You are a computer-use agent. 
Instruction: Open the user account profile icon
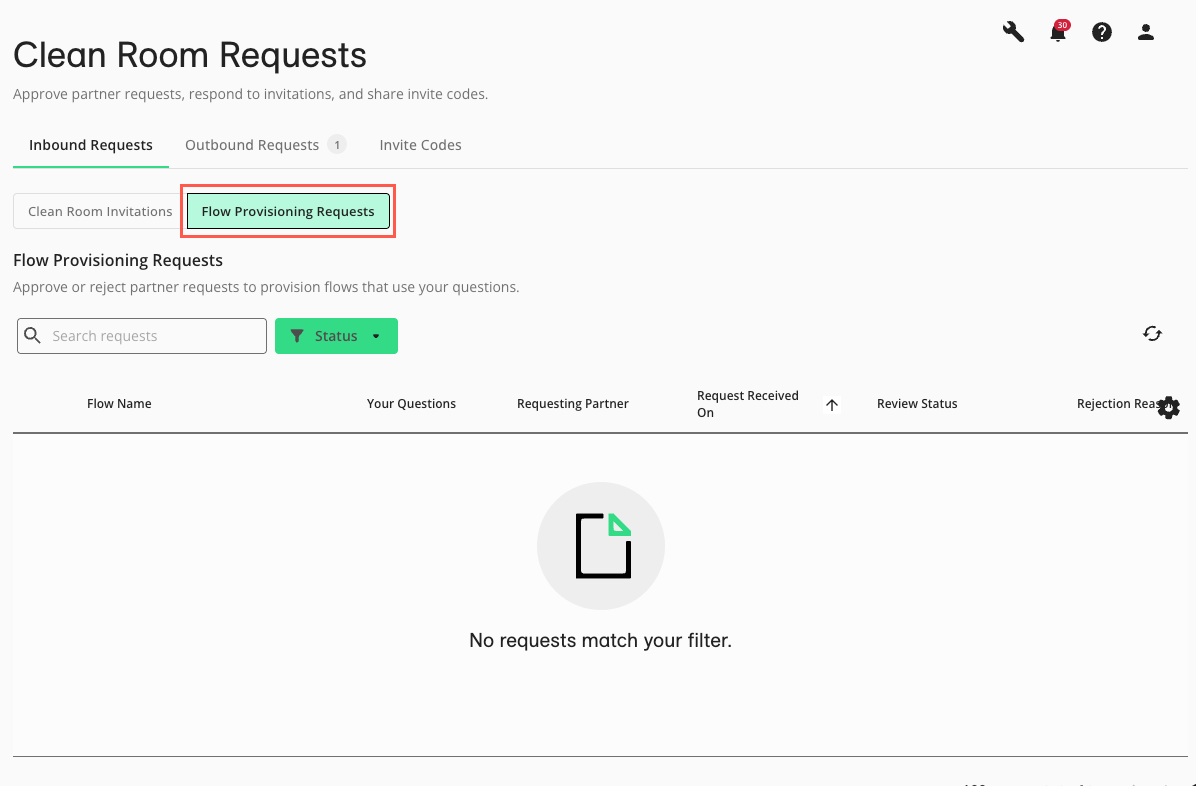click(1146, 32)
